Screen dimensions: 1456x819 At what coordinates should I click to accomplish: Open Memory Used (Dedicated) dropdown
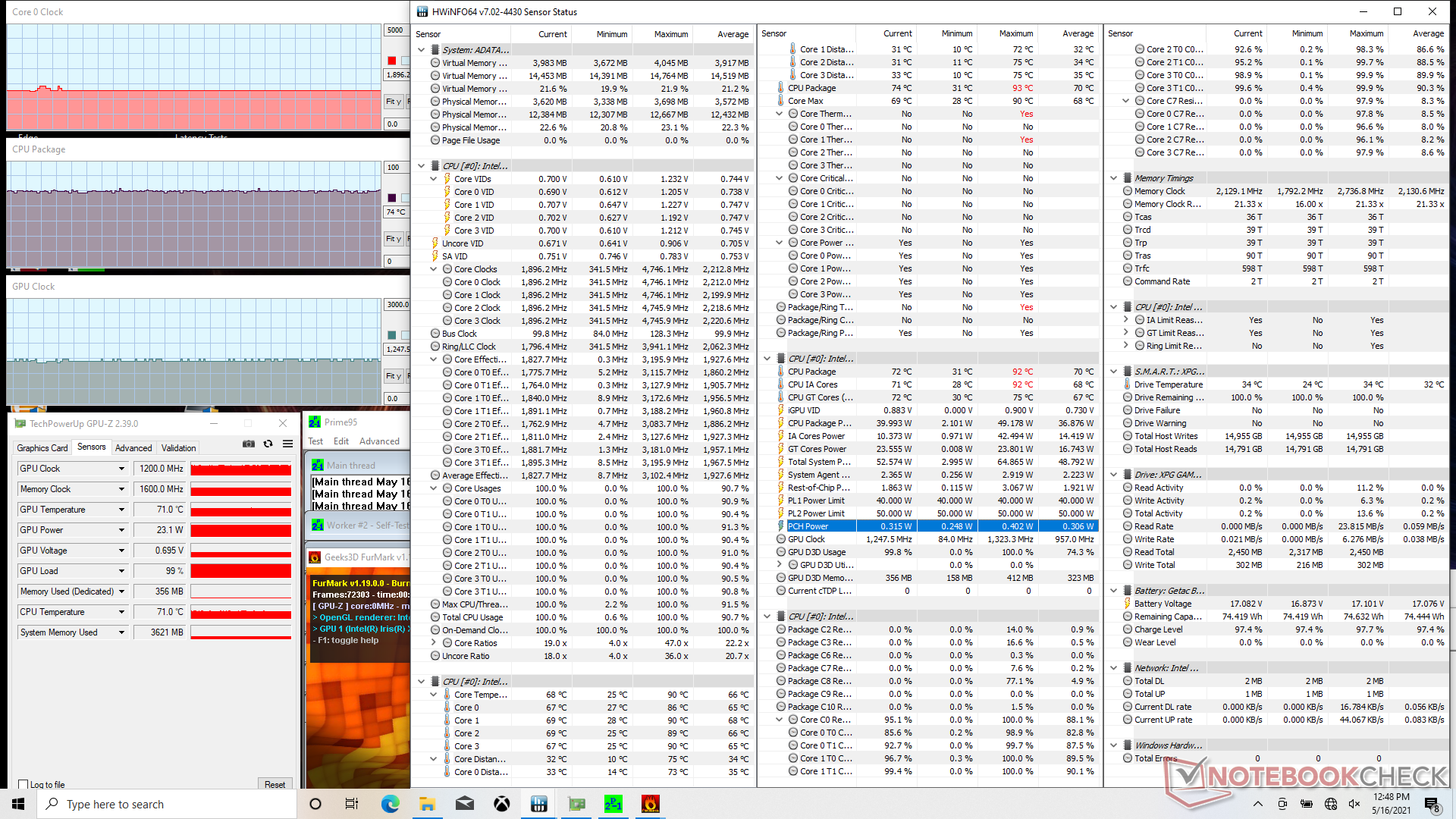tap(121, 591)
